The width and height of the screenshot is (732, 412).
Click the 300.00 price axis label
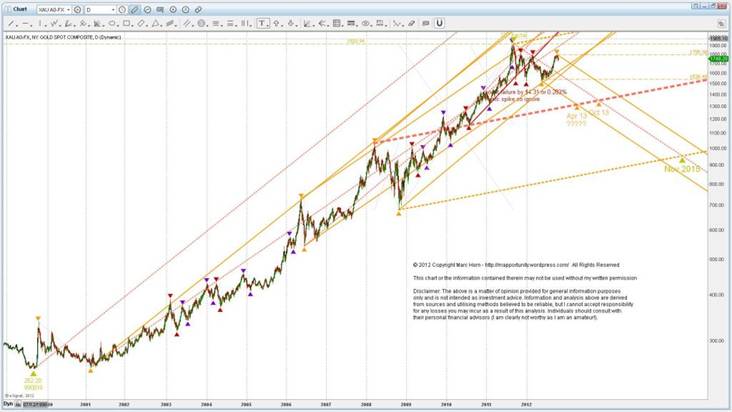[x=719, y=341]
